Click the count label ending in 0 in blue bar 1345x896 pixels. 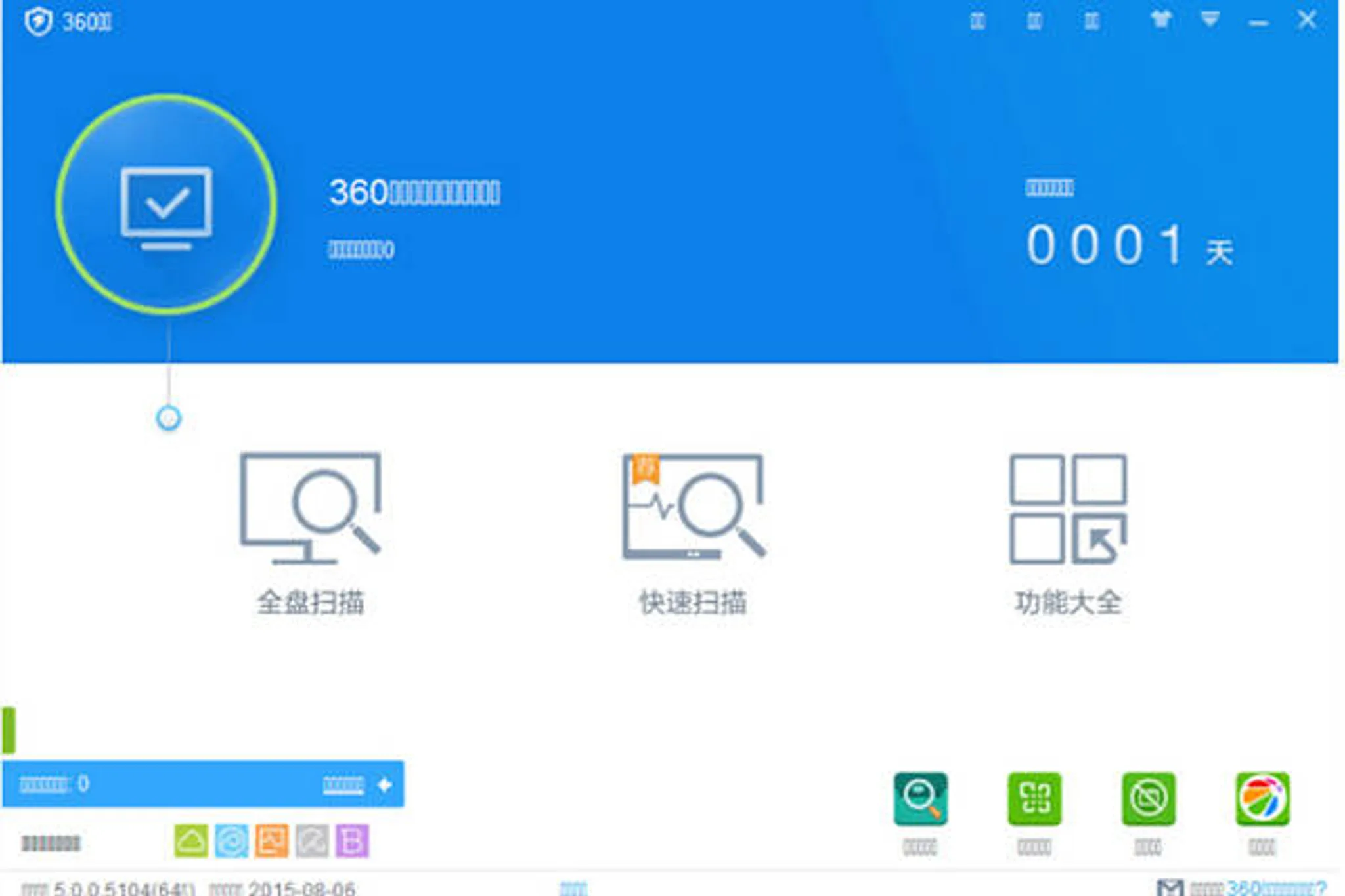pos(54,784)
